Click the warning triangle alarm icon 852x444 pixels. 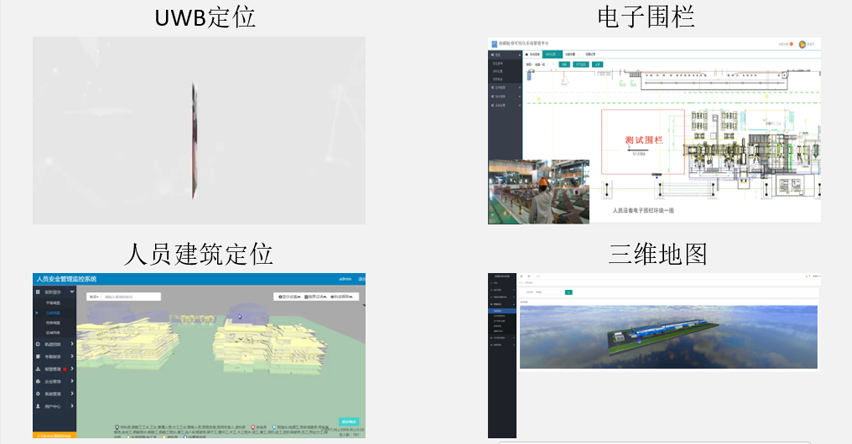38,369
